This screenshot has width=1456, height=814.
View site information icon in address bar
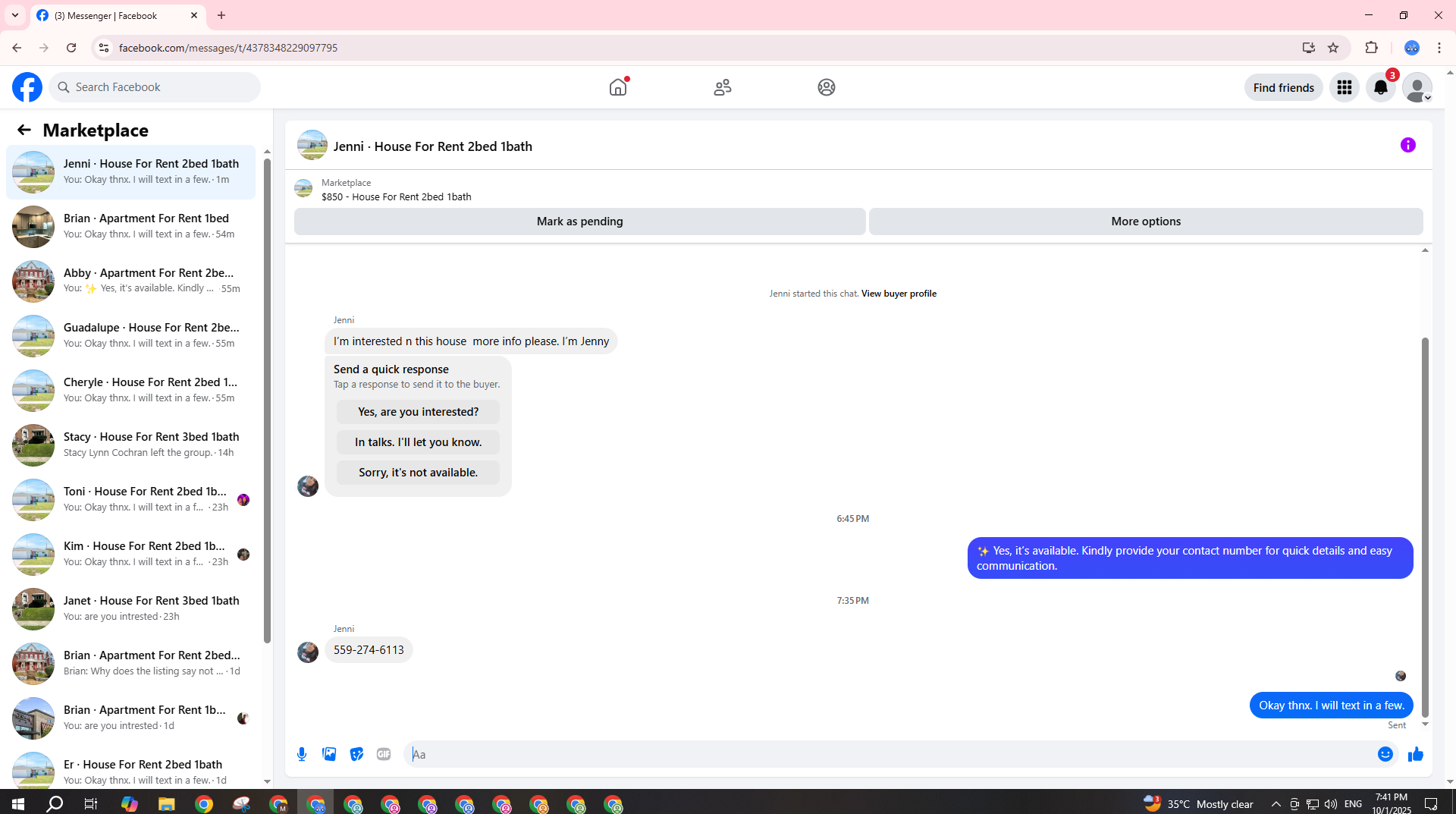(x=104, y=48)
